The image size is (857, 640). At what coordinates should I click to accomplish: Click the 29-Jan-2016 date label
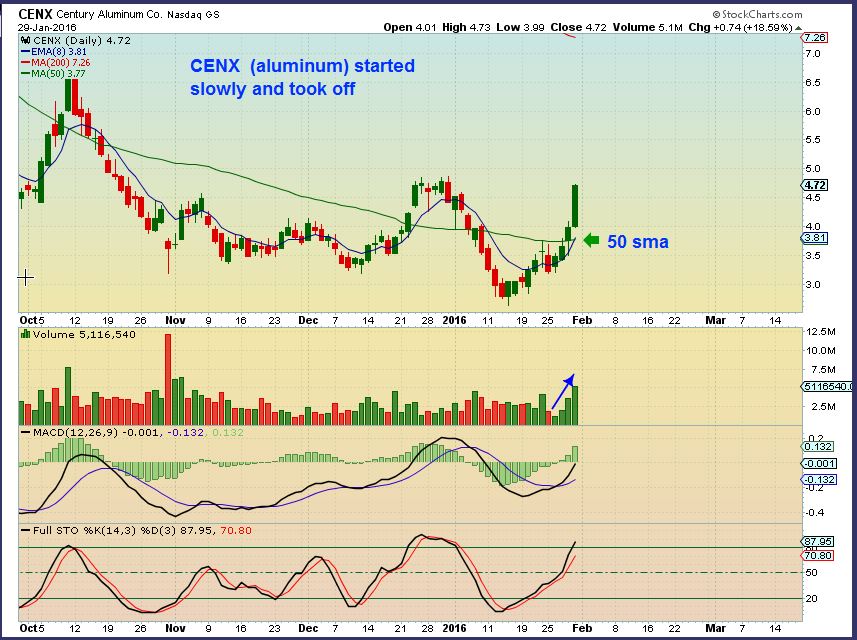47,27
